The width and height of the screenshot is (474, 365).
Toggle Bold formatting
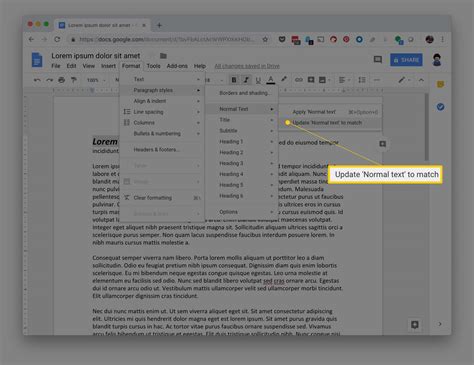click(234, 80)
